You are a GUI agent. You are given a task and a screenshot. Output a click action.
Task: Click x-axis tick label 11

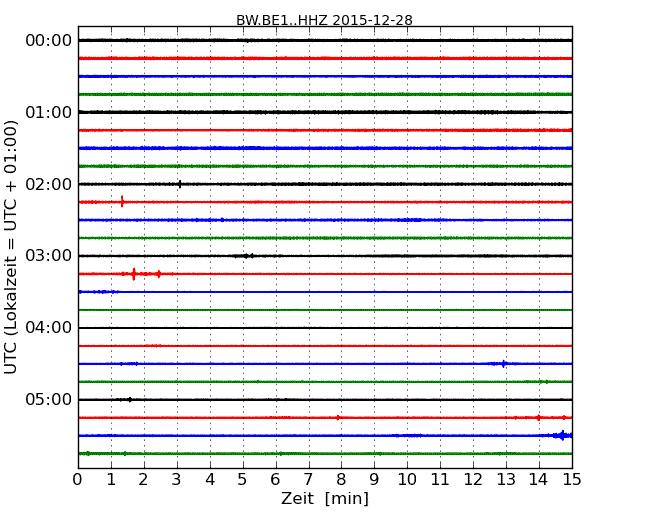coord(440,480)
